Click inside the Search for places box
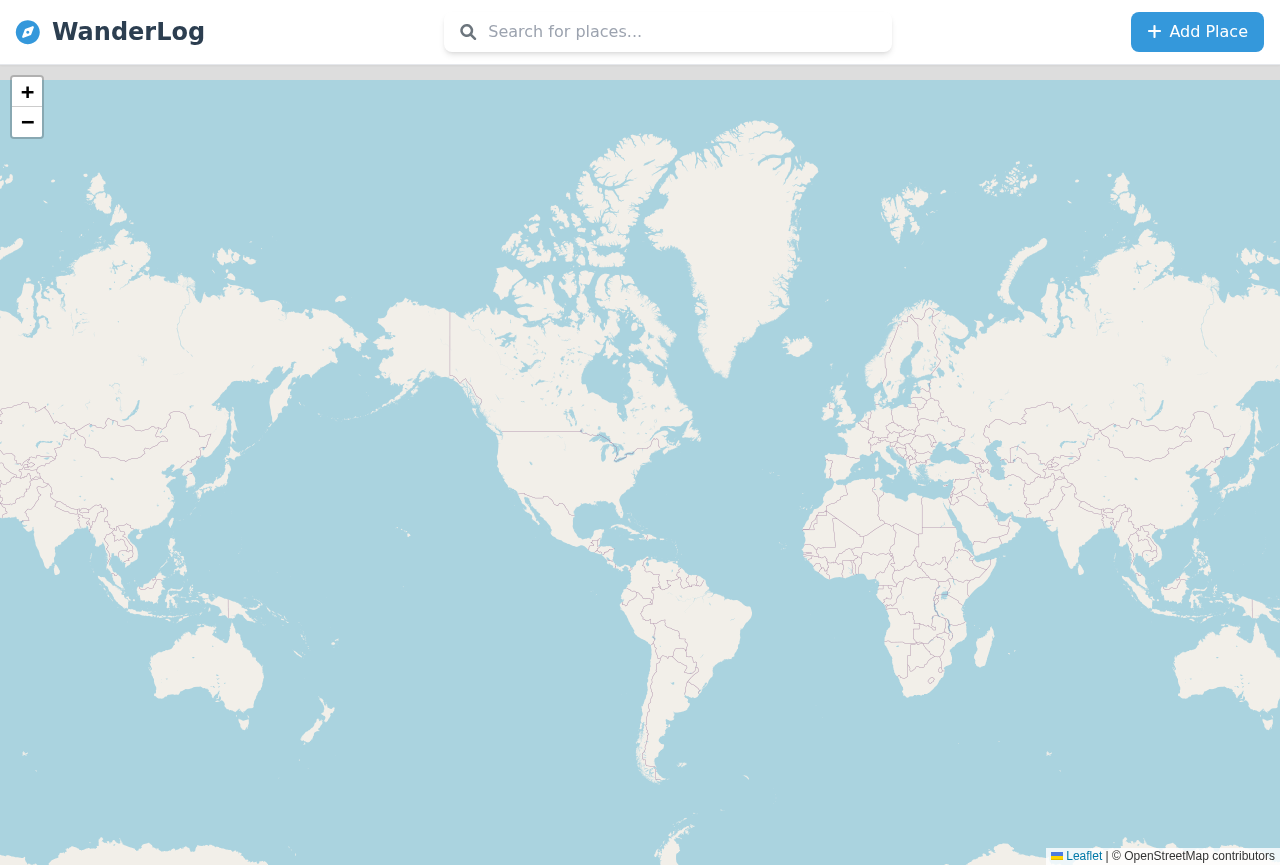1280x865 pixels. pyautogui.click(x=667, y=31)
